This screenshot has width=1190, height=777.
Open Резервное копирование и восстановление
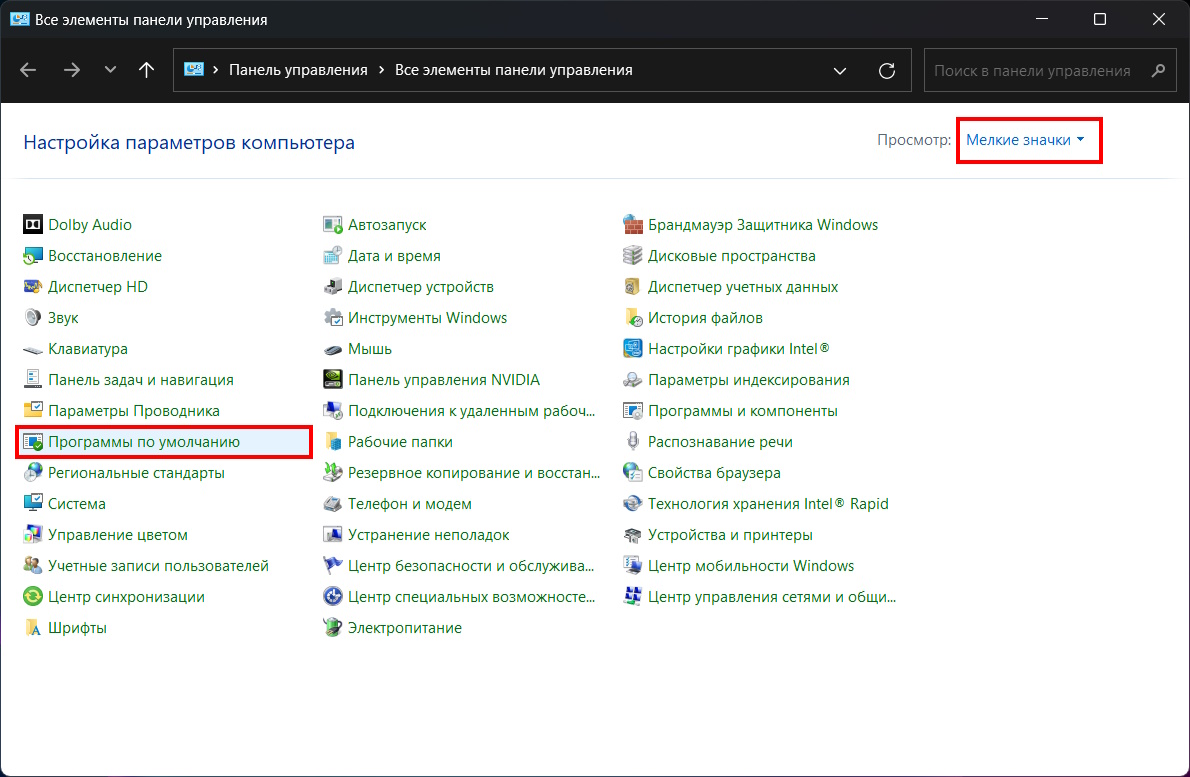(x=474, y=473)
